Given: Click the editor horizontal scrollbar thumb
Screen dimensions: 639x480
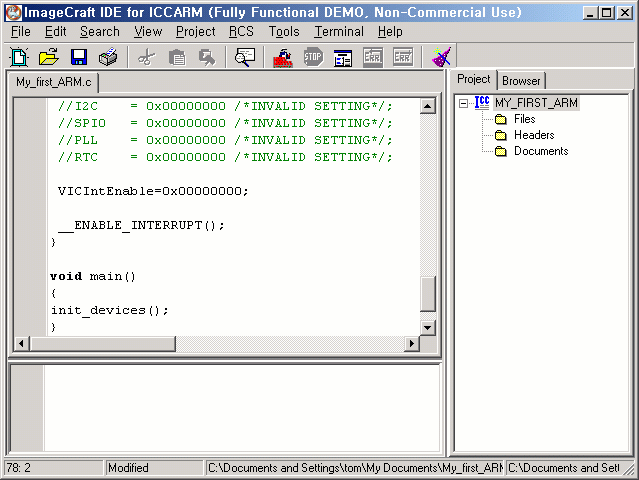Looking at the screenshot, I should click(x=103, y=343).
